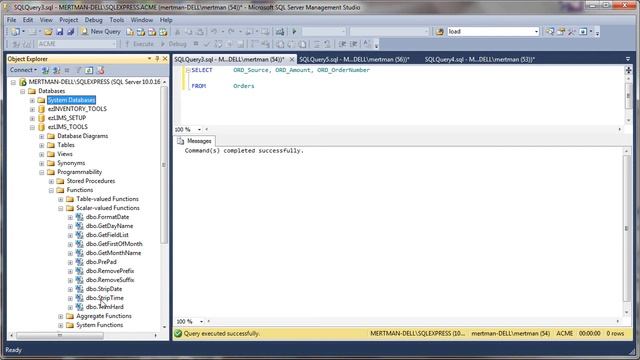Viewport: 640px width, 360px height.
Task: Open the editor zoom 100 % dropdown
Action: pos(199,129)
